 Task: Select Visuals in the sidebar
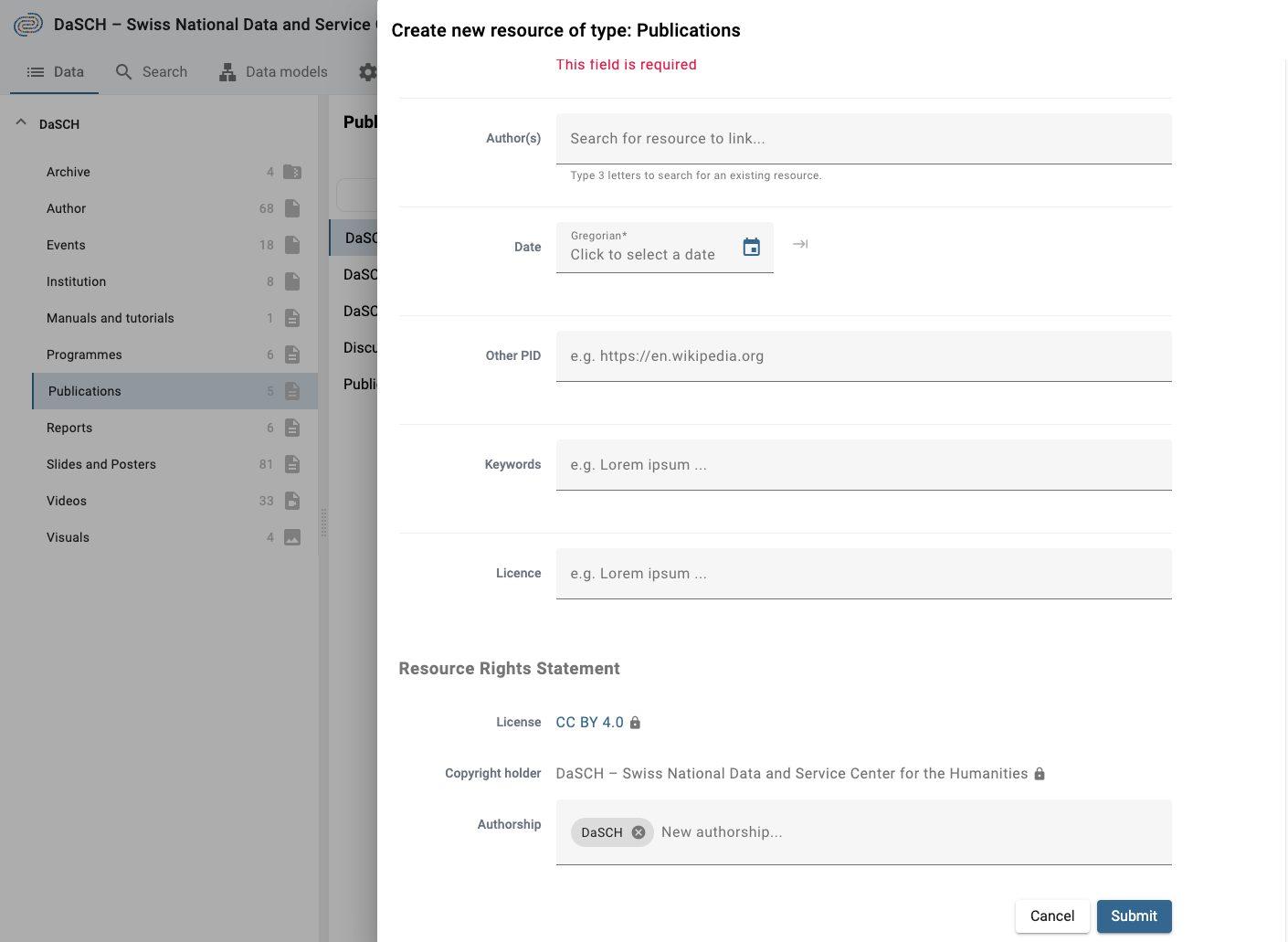[x=174, y=537]
